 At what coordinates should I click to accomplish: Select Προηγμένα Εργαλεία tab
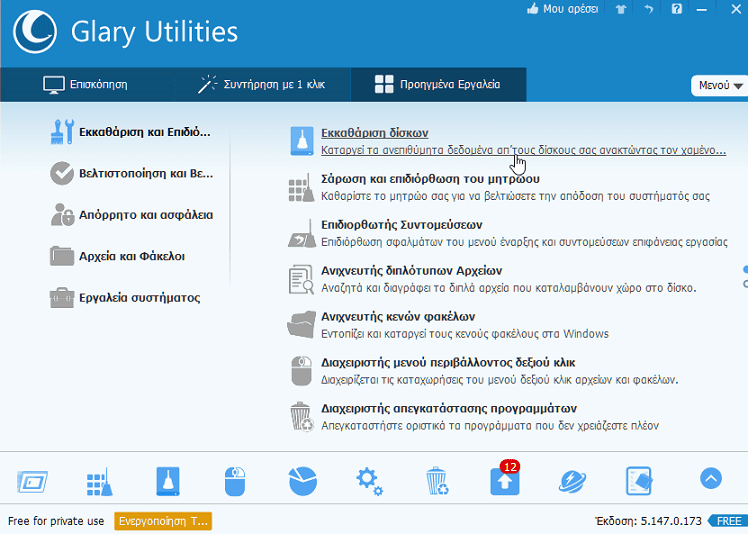tap(438, 84)
